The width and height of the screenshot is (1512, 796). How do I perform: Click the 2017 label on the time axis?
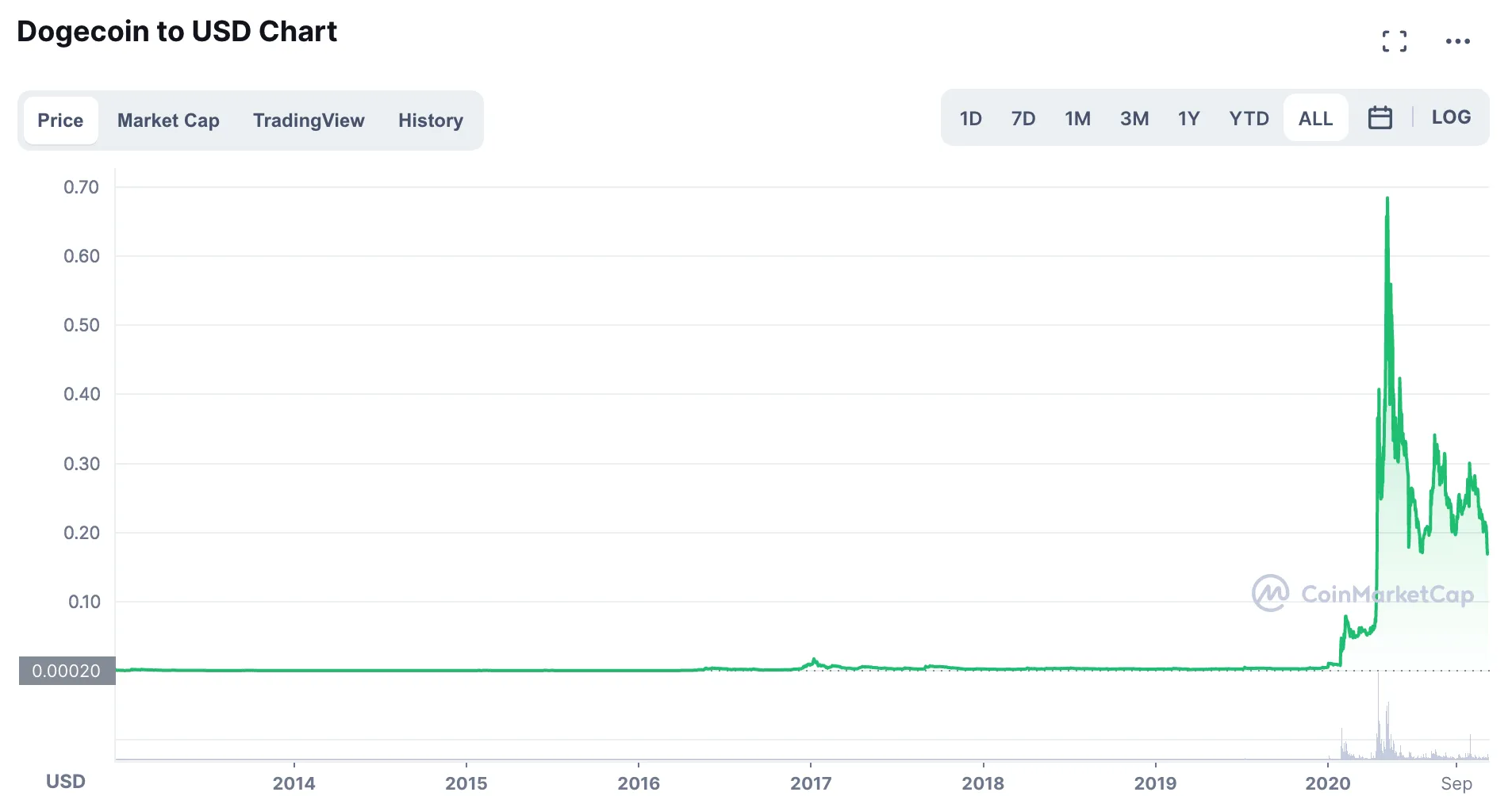click(x=811, y=783)
